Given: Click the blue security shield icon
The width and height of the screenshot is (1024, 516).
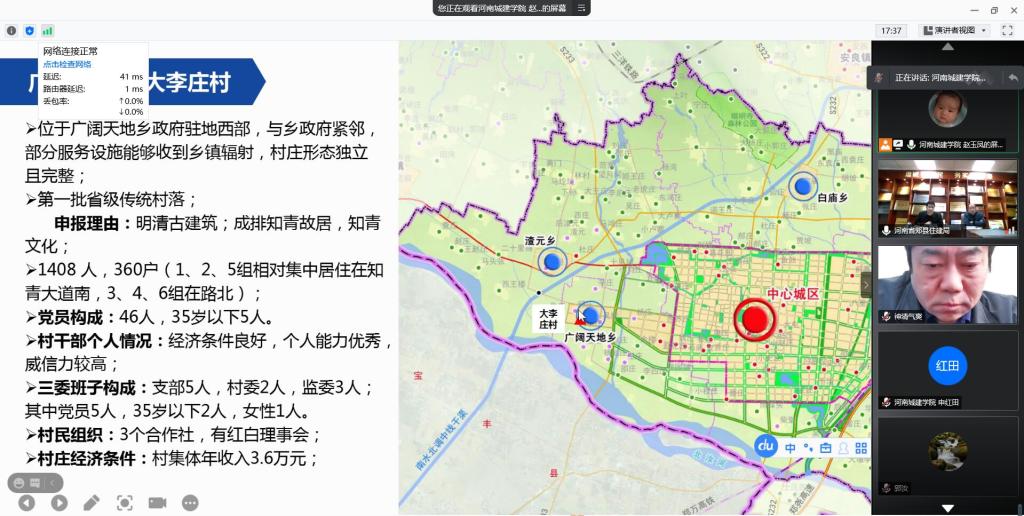Looking at the screenshot, I should coord(29,31).
